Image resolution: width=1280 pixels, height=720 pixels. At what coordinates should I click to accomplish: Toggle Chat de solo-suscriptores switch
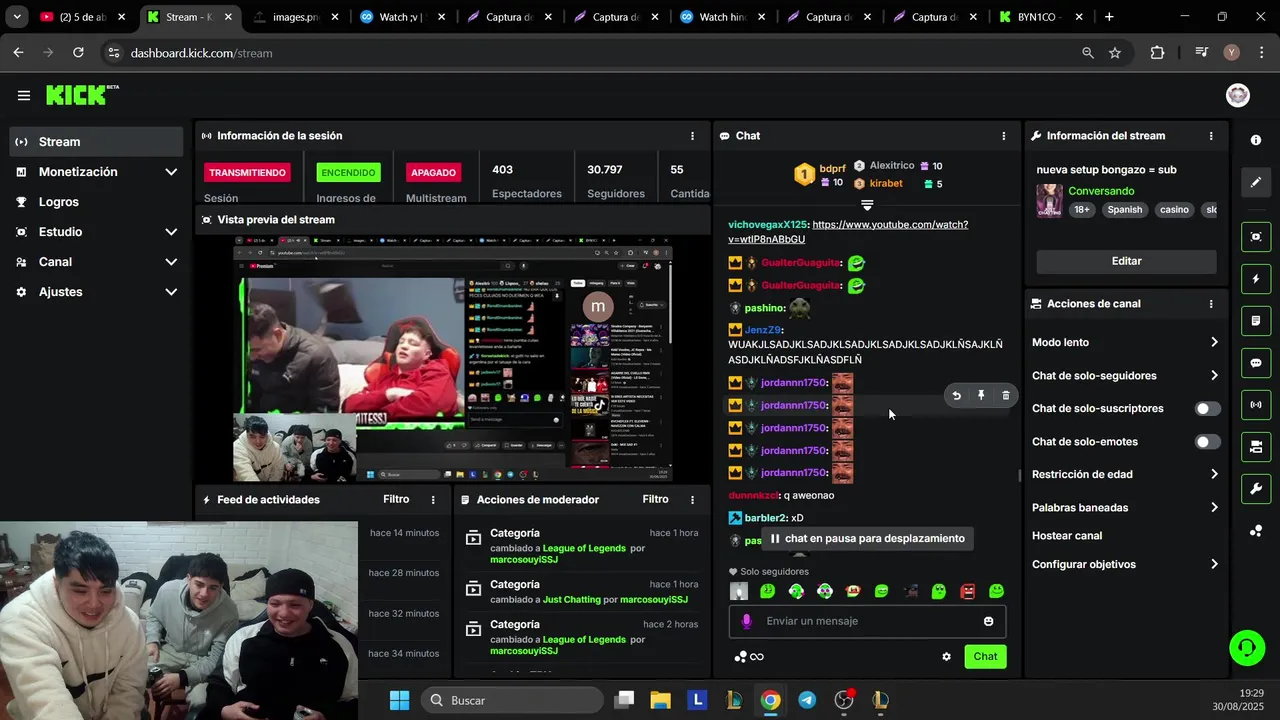[1208, 409]
